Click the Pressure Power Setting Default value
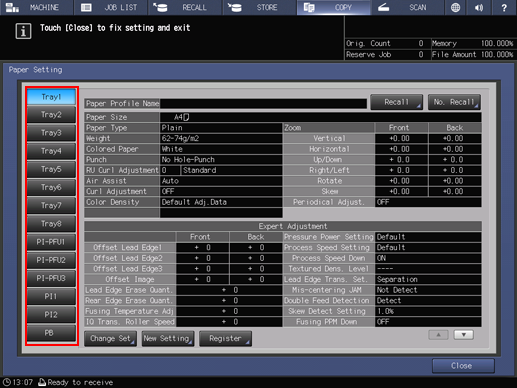 [x=428, y=237]
